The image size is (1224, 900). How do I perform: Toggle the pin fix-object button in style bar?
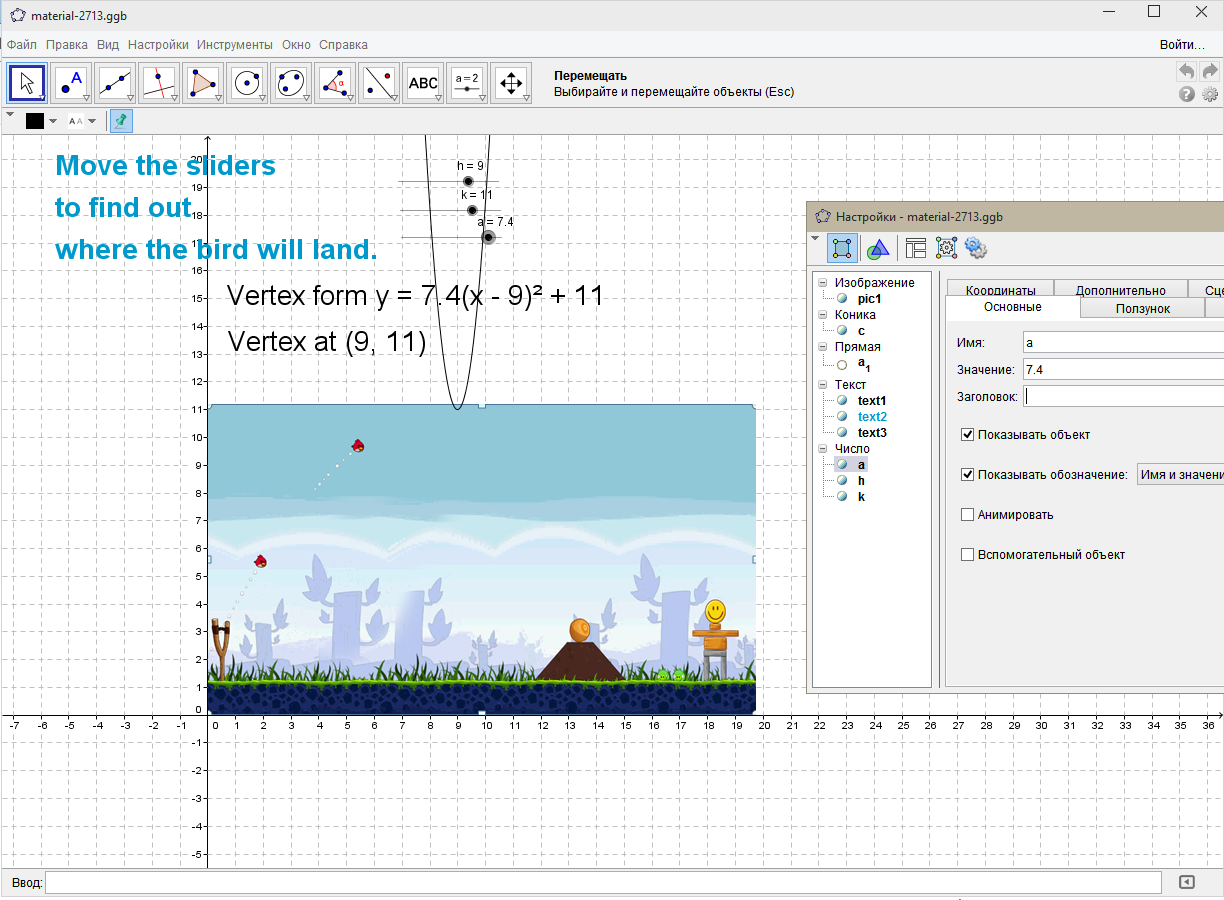(121, 121)
